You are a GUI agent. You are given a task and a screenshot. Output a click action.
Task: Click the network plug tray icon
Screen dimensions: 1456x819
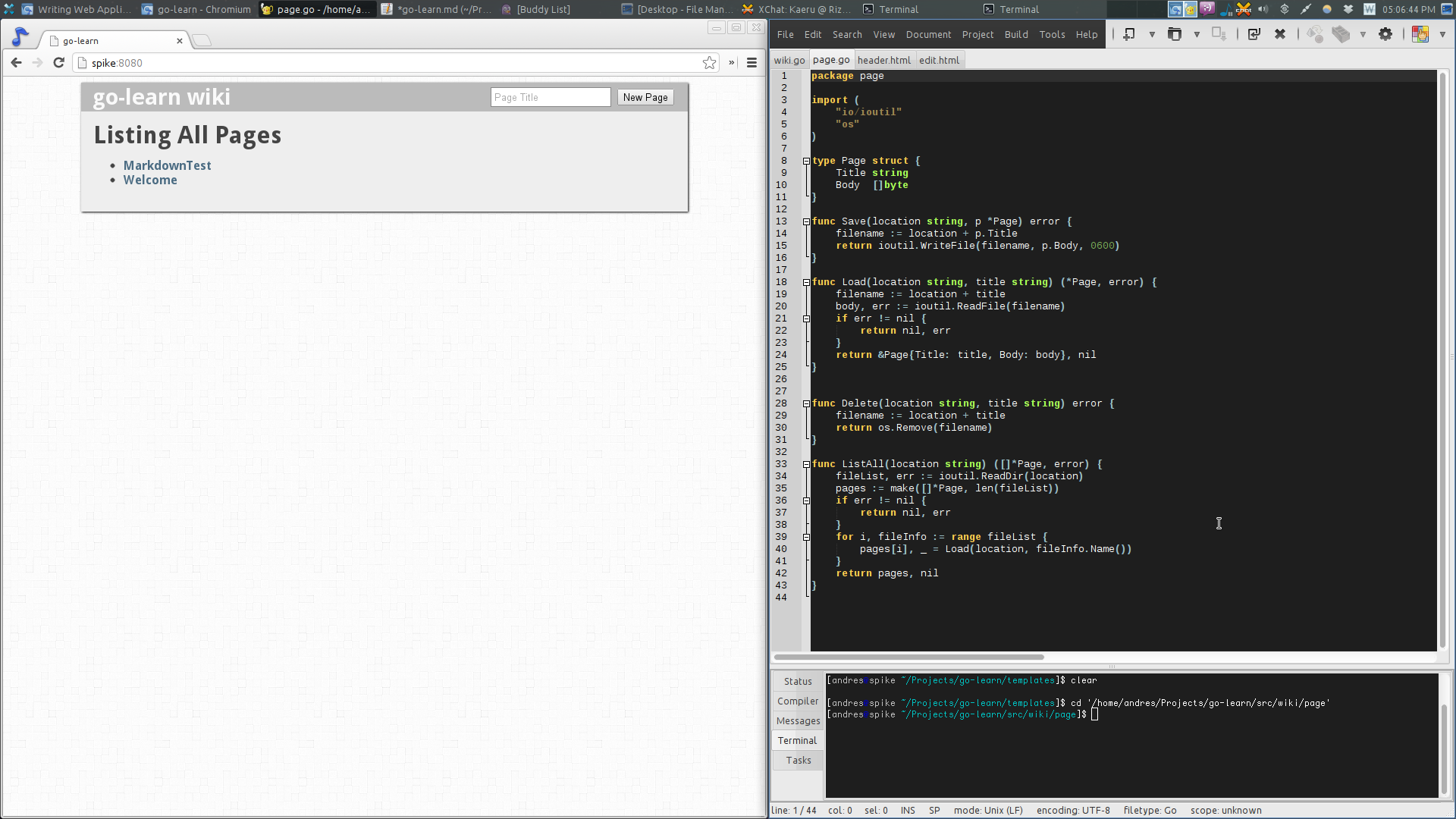[x=1305, y=9]
